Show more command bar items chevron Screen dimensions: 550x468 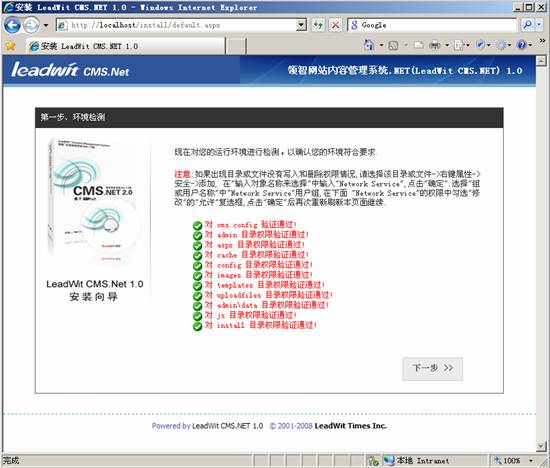[542, 41]
